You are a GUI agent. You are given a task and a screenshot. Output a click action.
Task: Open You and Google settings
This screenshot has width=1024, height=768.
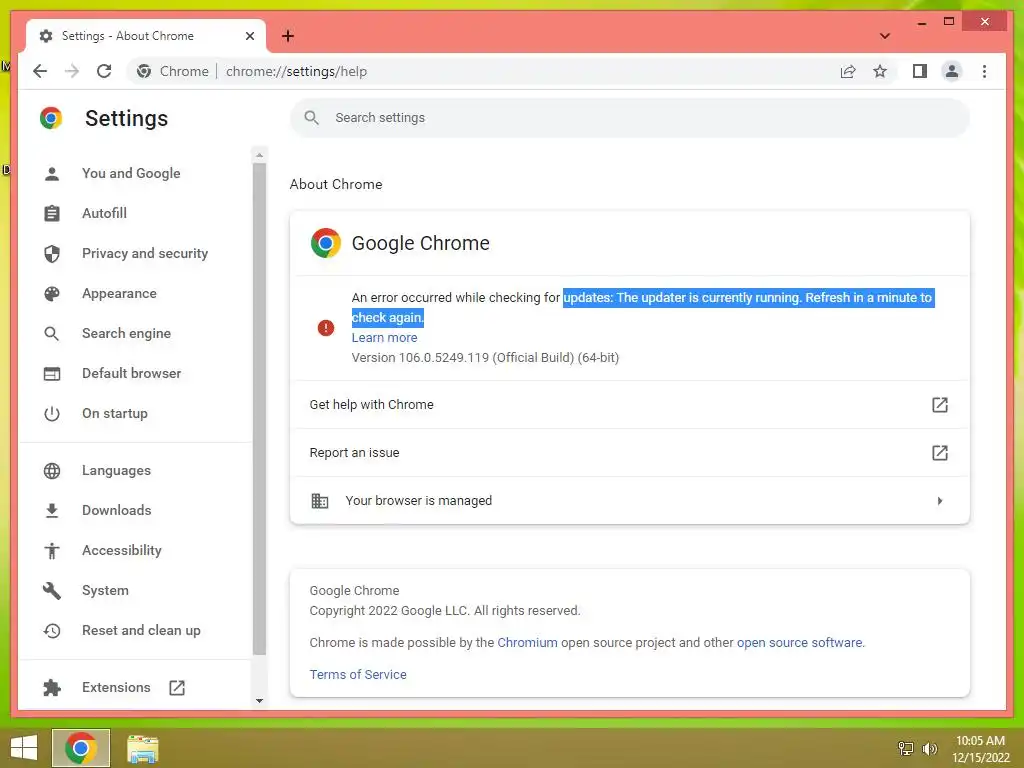[x=131, y=173]
